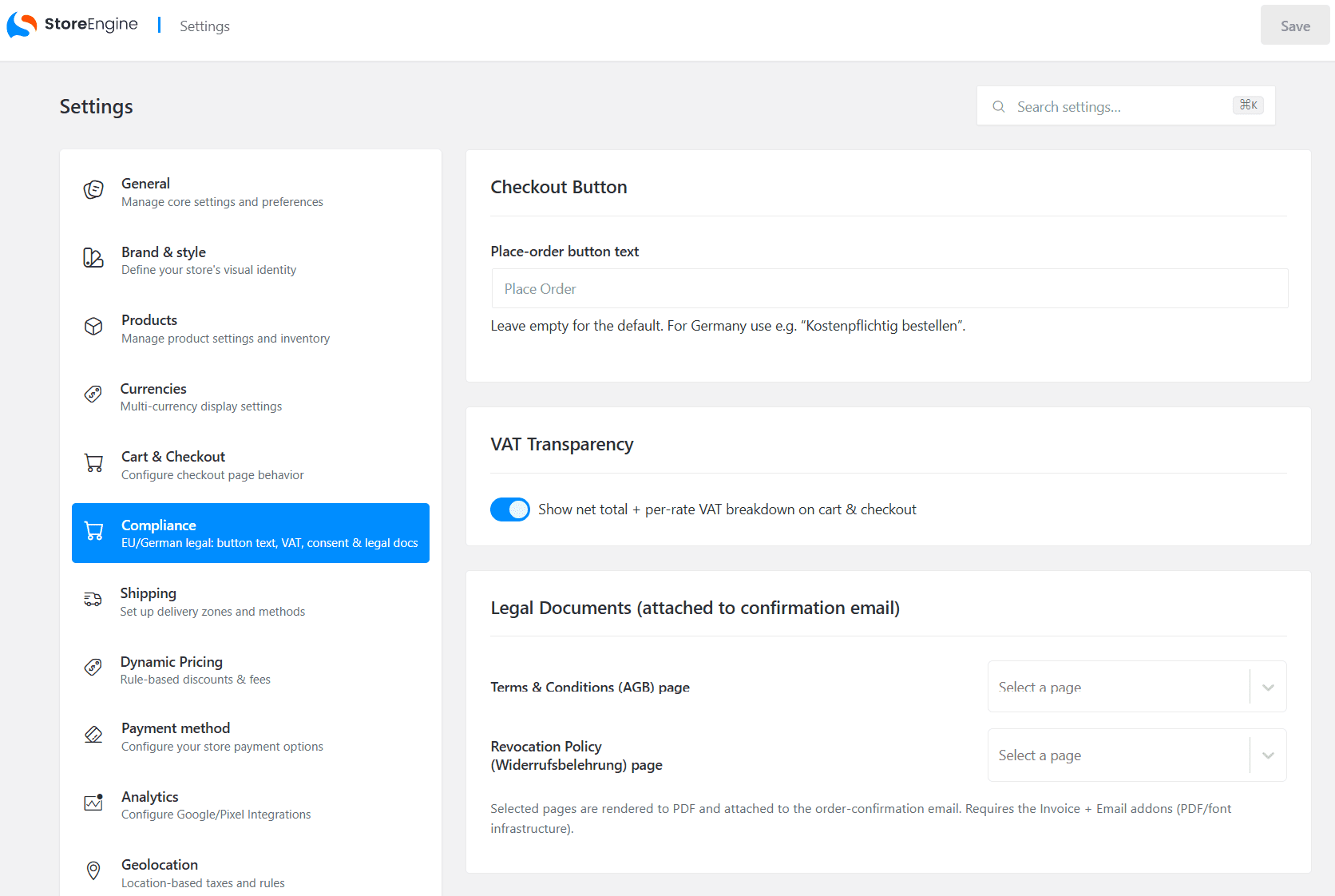Viewport: 1335px width, 896px height.
Task: Click the Checkout Button section heading
Action: (559, 187)
